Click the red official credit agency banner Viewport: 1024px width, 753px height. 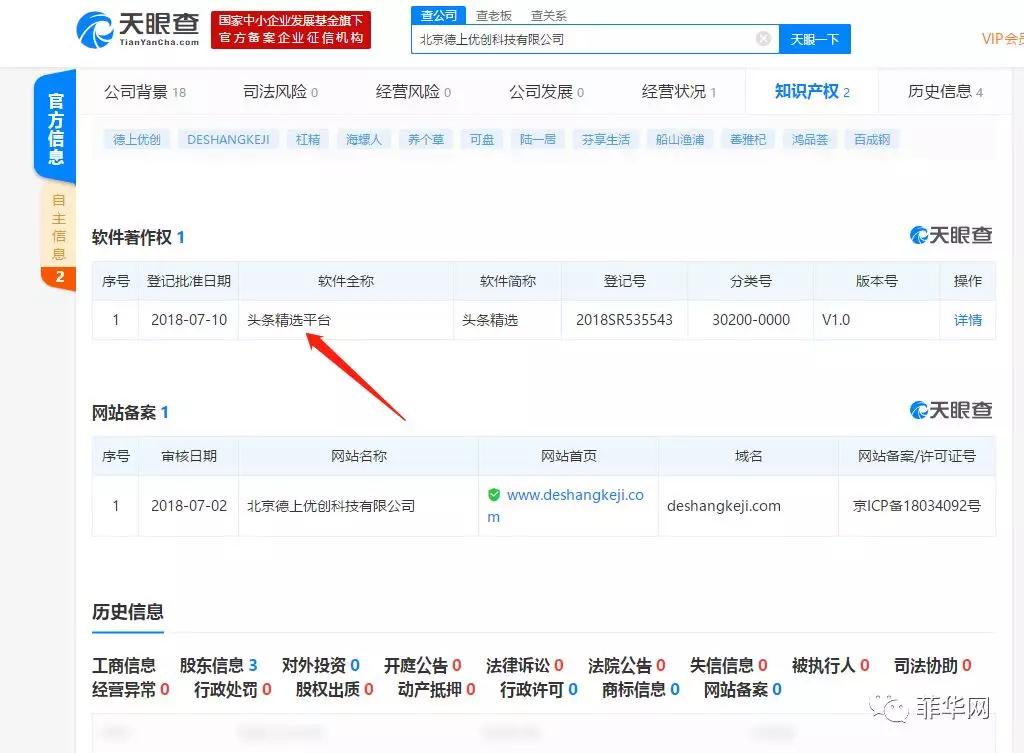pos(291,30)
